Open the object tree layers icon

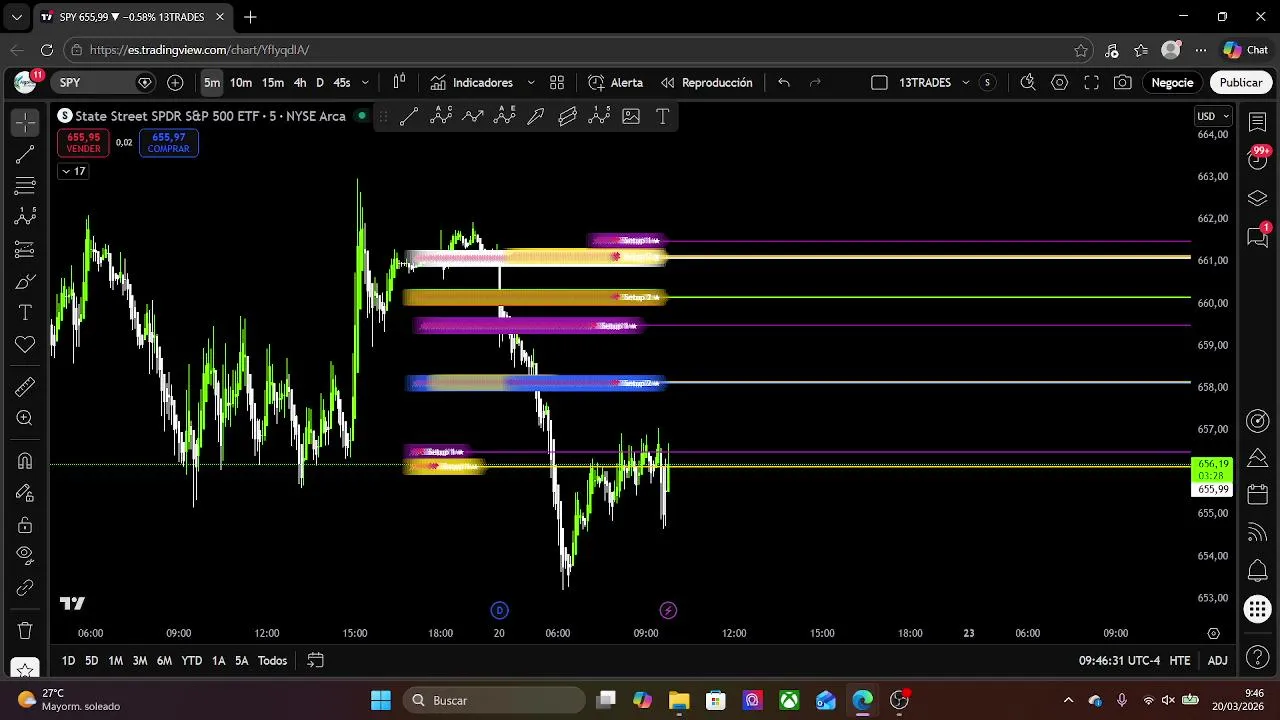tap(1258, 198)
